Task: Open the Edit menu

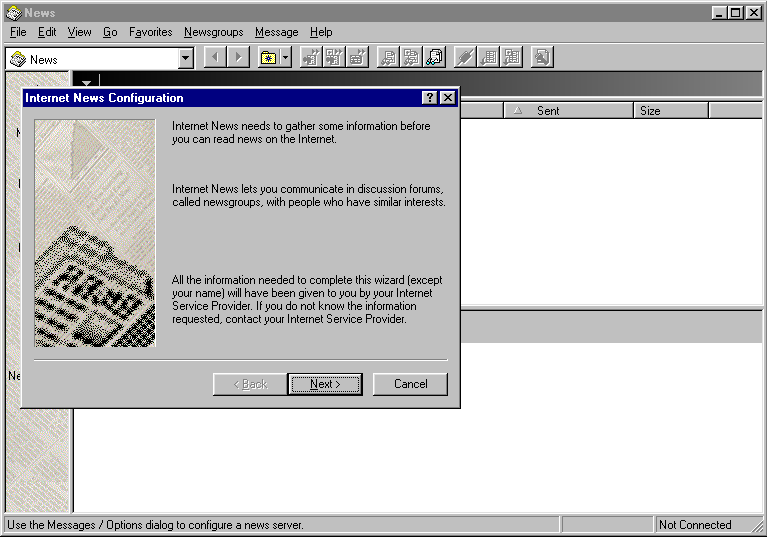Action: [47, 32]
